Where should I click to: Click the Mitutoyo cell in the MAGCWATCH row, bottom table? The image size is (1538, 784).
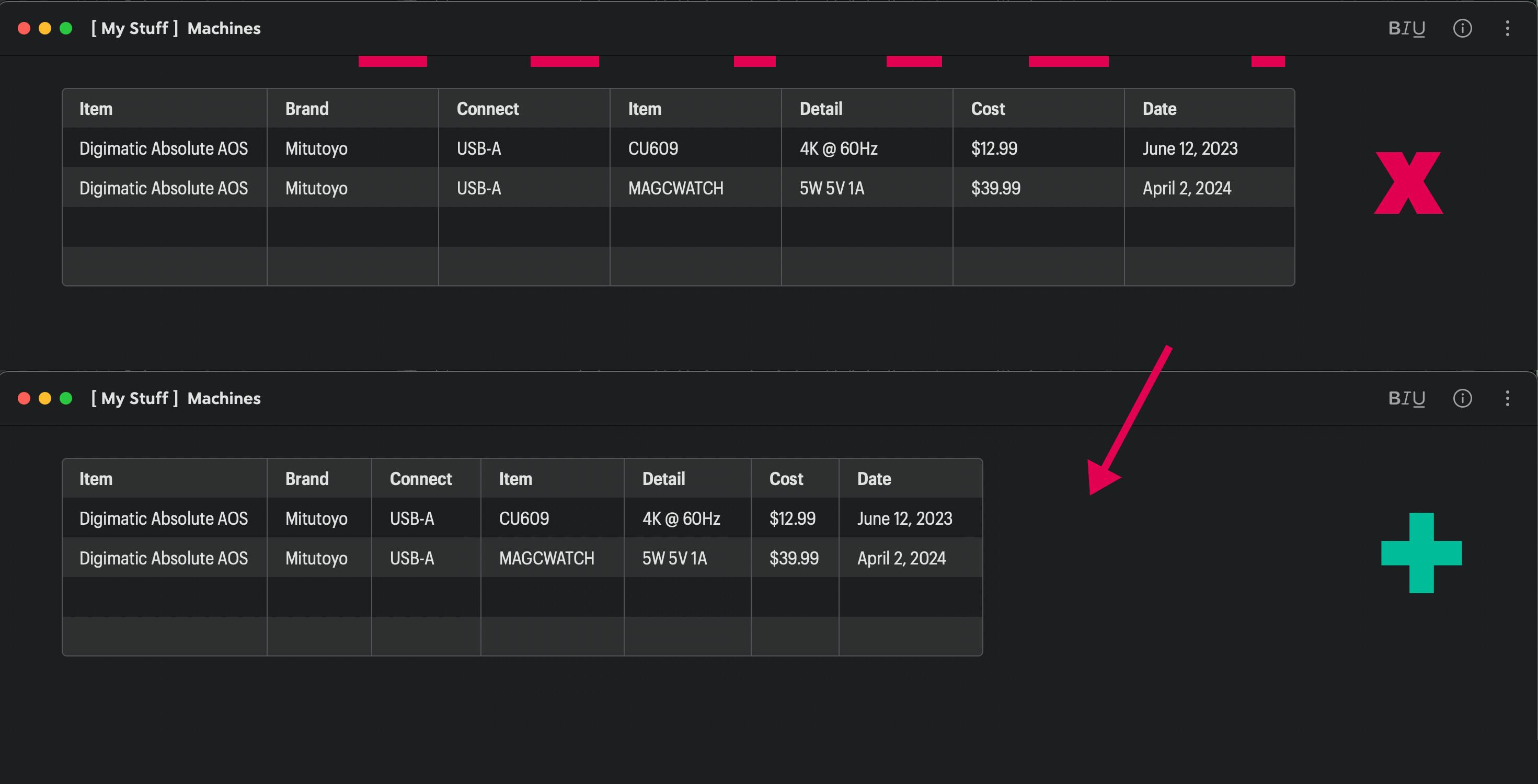tap(319, 558)
